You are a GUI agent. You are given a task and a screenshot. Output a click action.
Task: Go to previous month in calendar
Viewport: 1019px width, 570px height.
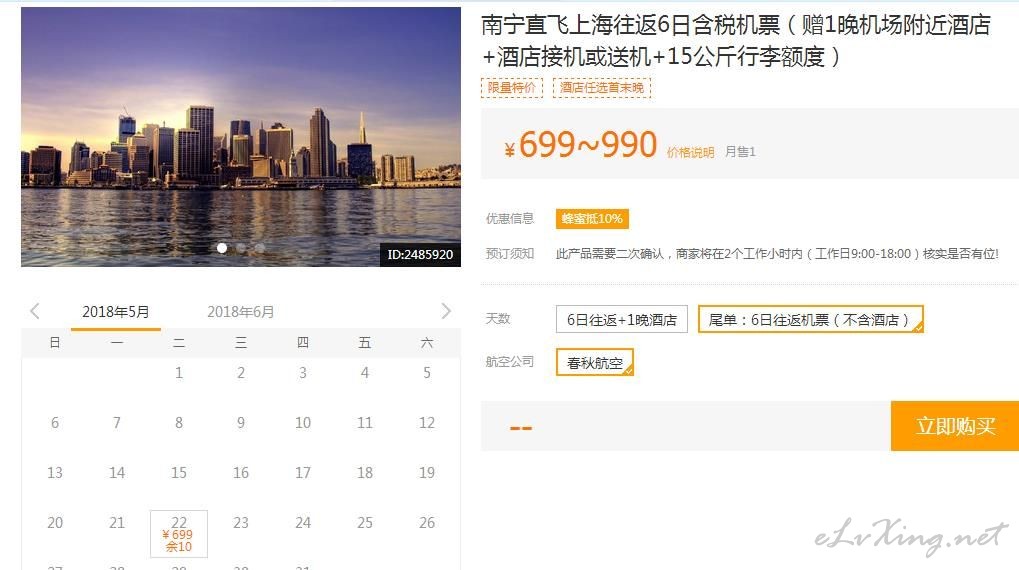point(35,311)
